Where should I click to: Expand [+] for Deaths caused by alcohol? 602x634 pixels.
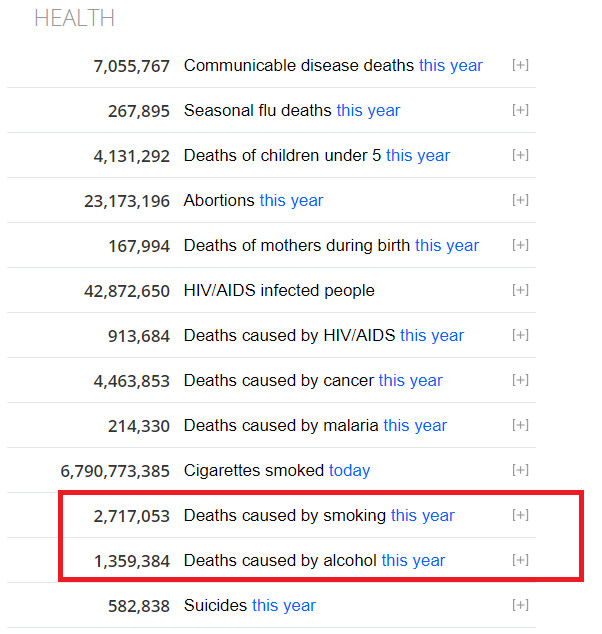(x=520, y=560)
